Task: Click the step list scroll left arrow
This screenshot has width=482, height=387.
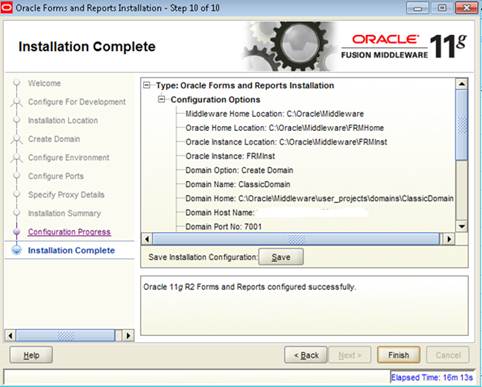Action: click(x=10, y=335)
